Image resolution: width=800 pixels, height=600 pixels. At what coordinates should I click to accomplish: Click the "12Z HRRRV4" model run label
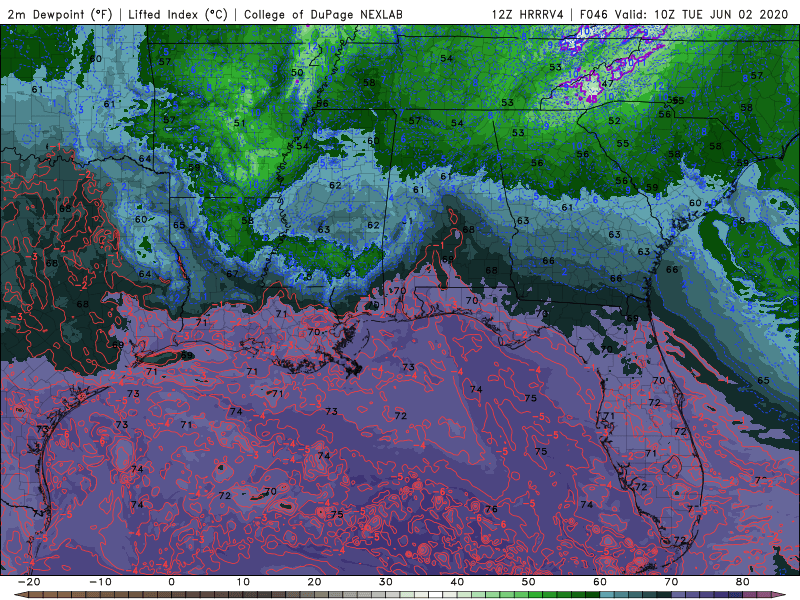527,14
